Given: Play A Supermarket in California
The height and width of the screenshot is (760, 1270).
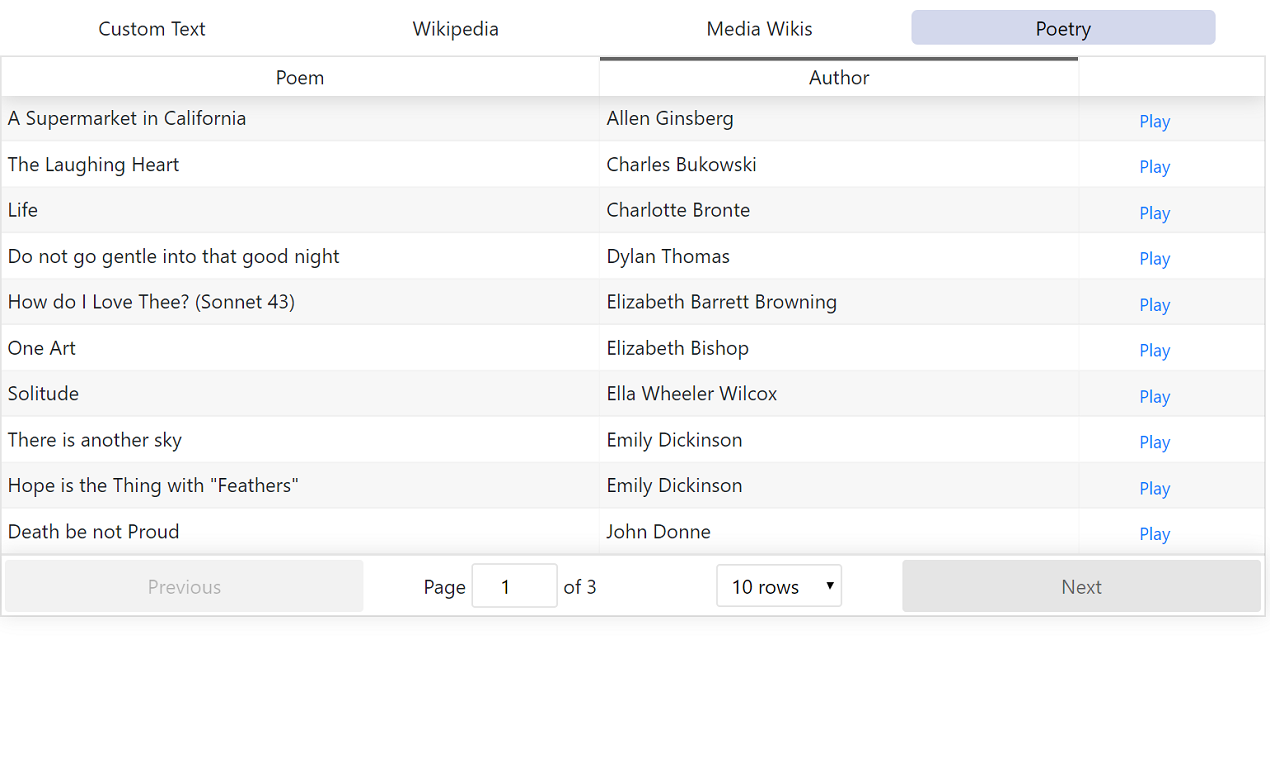Looking at the screenshot, I should [x=1154, y=121].
